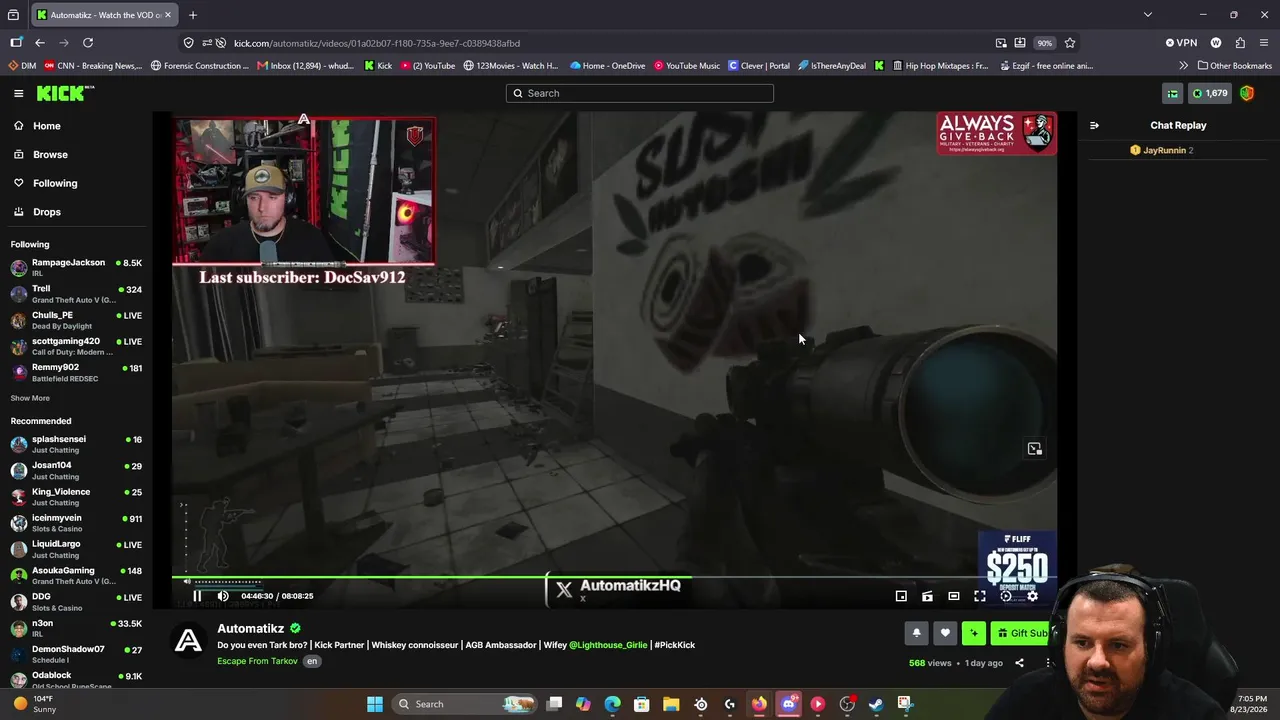Open the Kick points balance showing 1,679
Viewport: 1280px width, 720px height.
point(1210,93)
